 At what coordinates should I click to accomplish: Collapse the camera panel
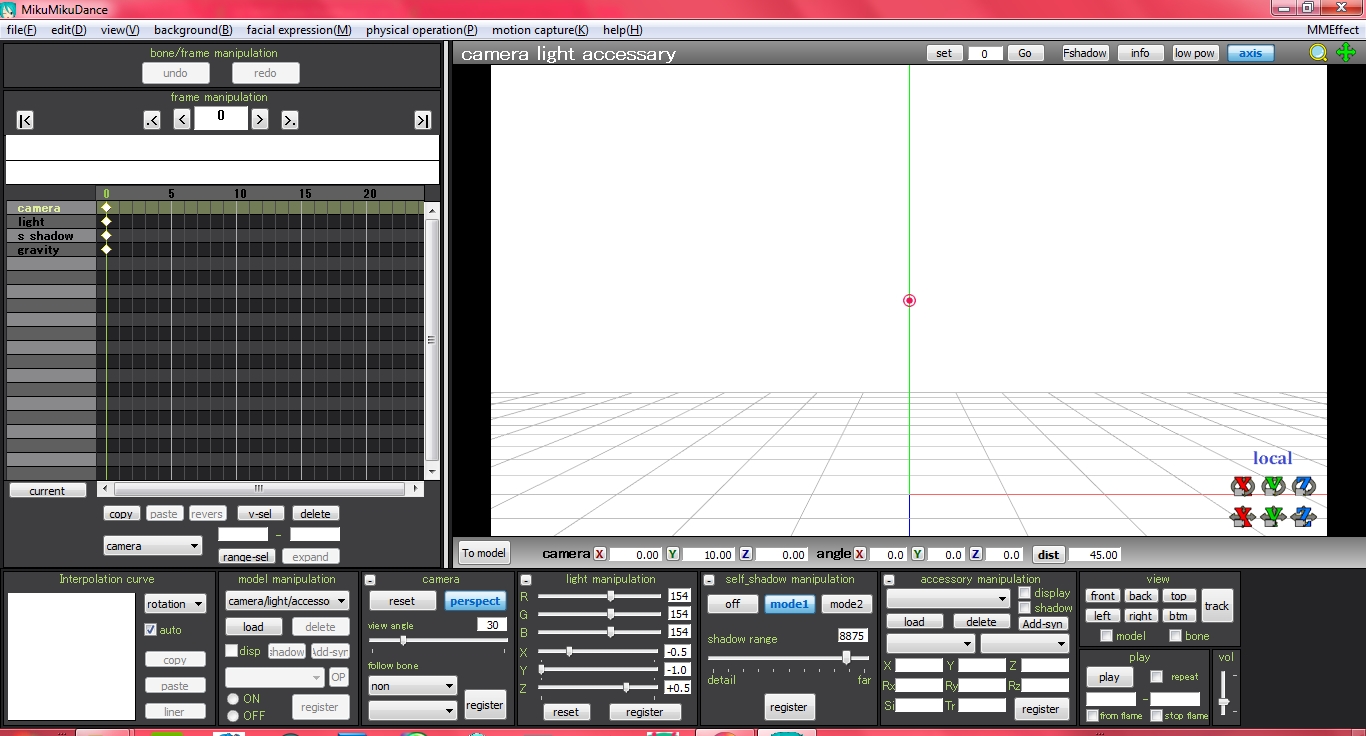[x=370, y=580]
